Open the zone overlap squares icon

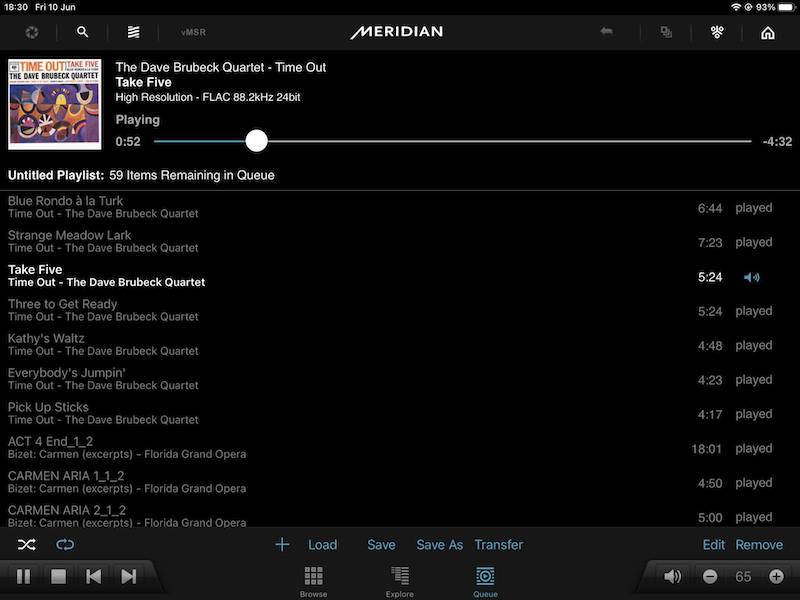pyautogui.click(x=666, y=32)
